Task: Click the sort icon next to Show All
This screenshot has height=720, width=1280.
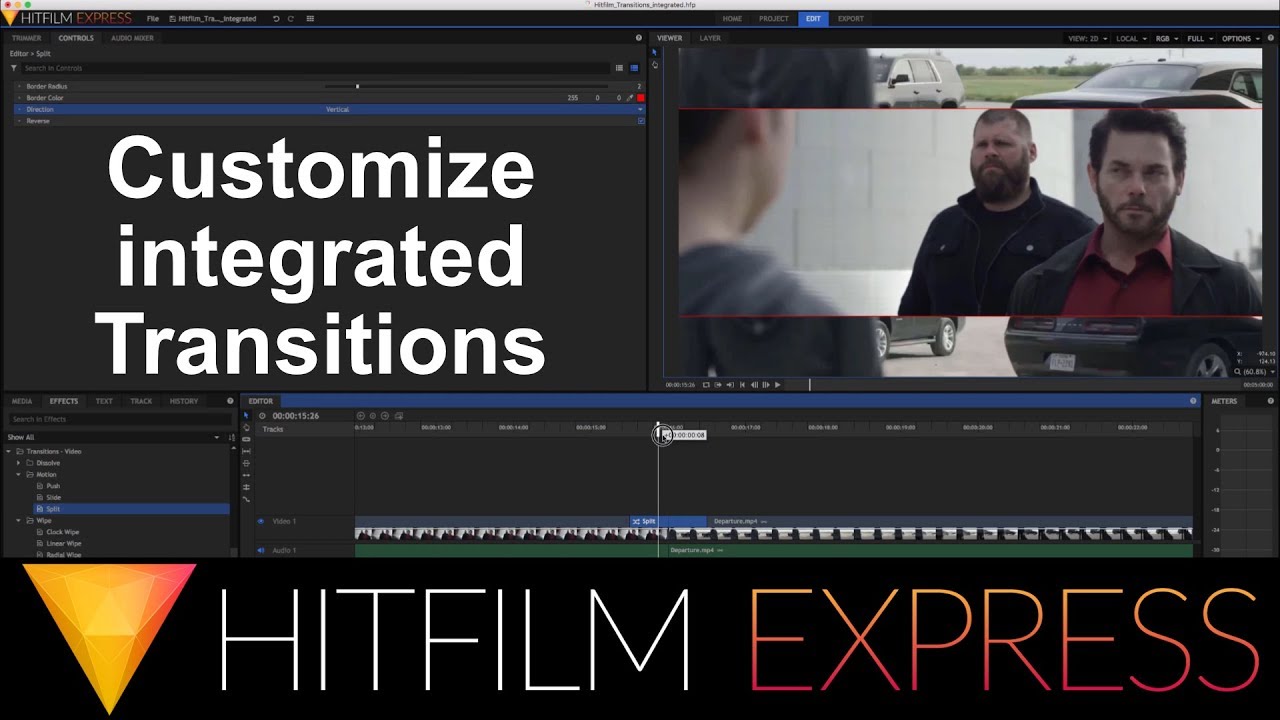Action: (232, 437)
